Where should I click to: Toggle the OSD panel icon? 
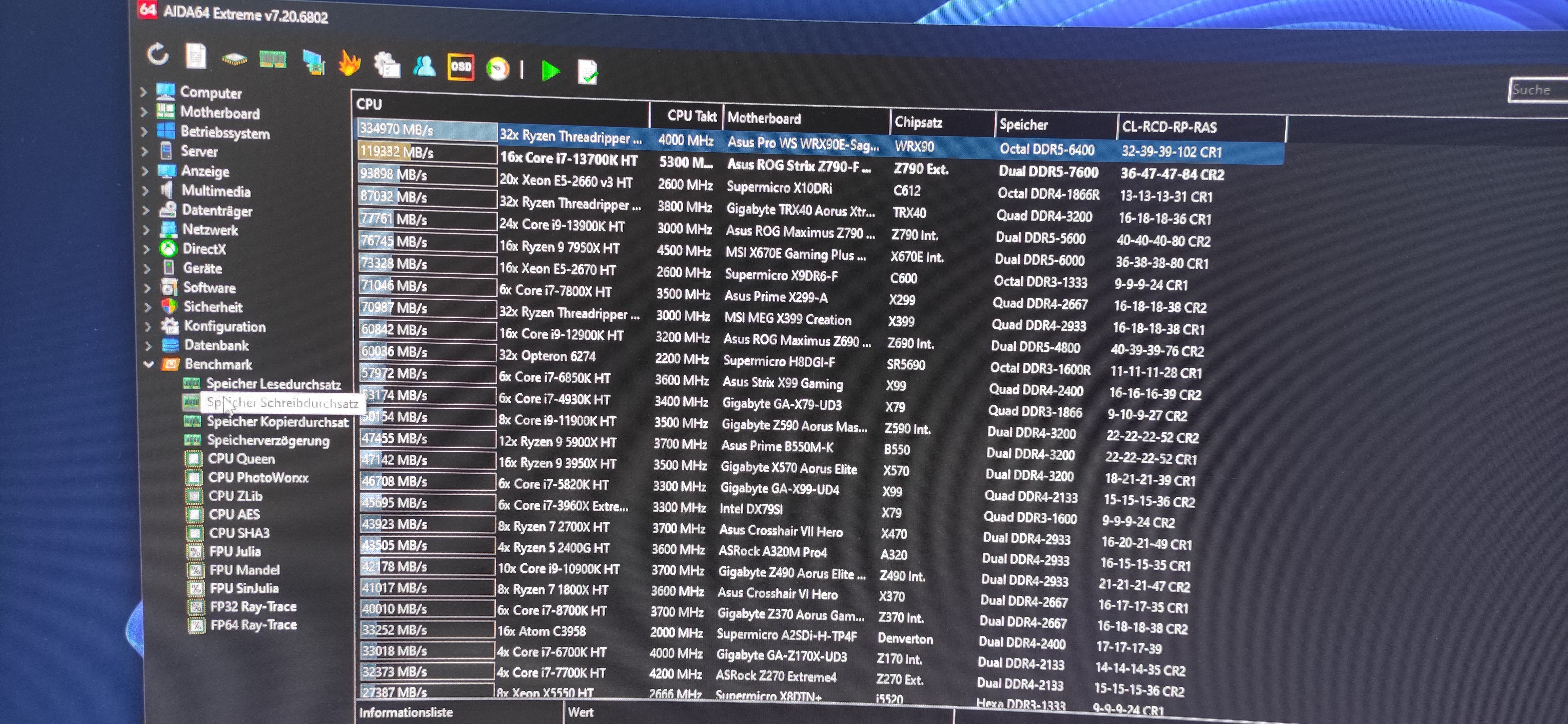[x=461, y=67]
